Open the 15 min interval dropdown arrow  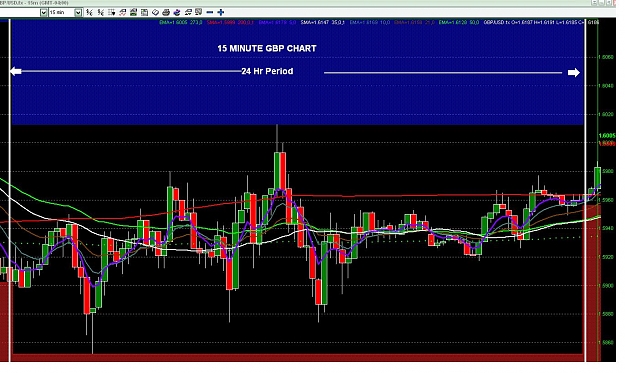(x=79, y=13)
